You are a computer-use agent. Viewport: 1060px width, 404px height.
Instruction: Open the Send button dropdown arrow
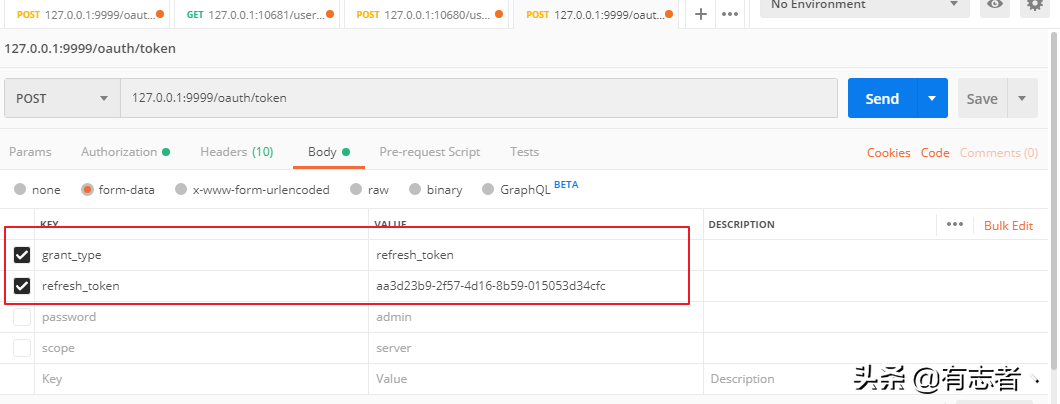(x=932, y=99)
